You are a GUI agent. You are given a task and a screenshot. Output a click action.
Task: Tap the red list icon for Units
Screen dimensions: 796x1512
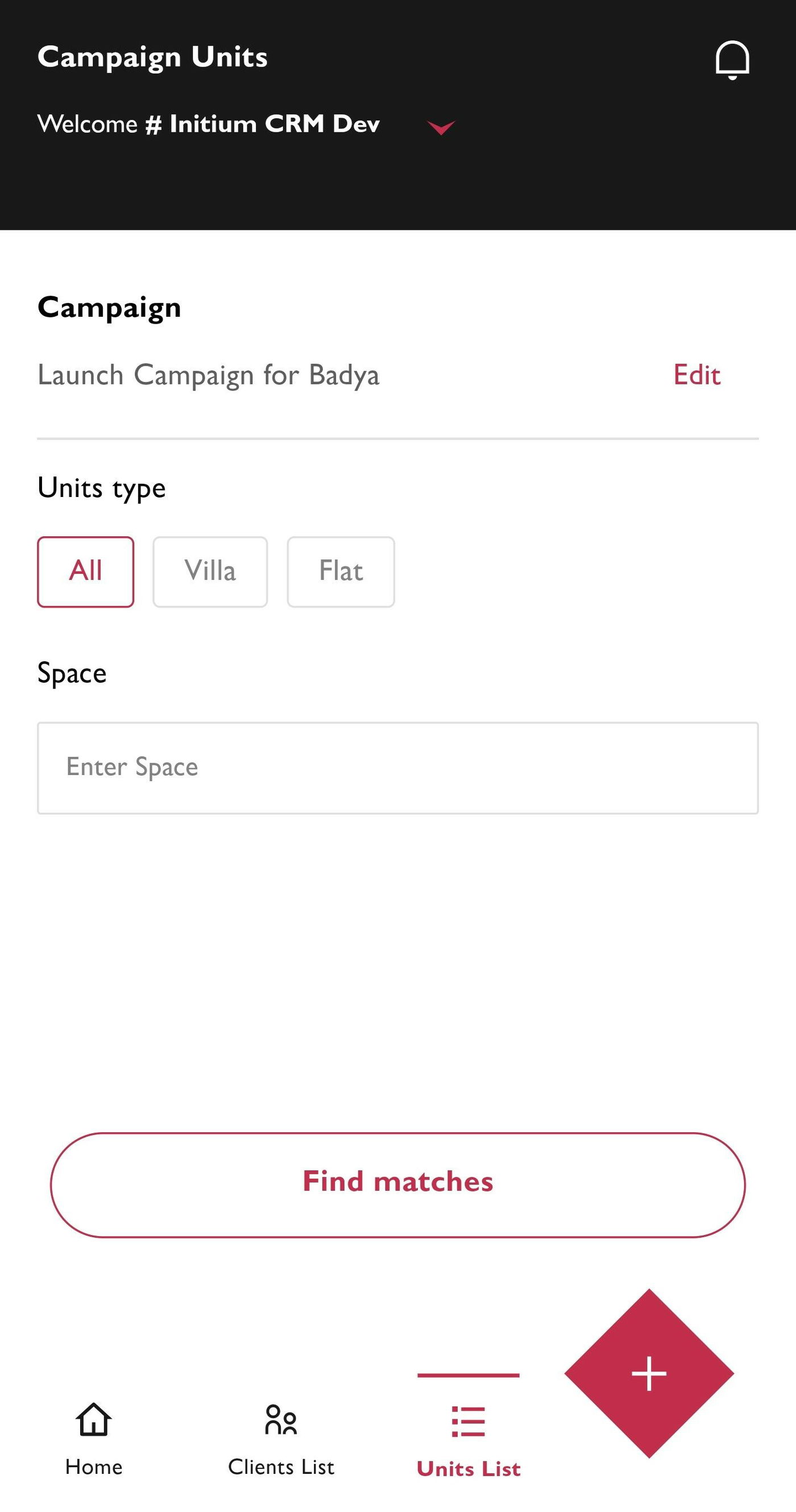coord(469,1421)
